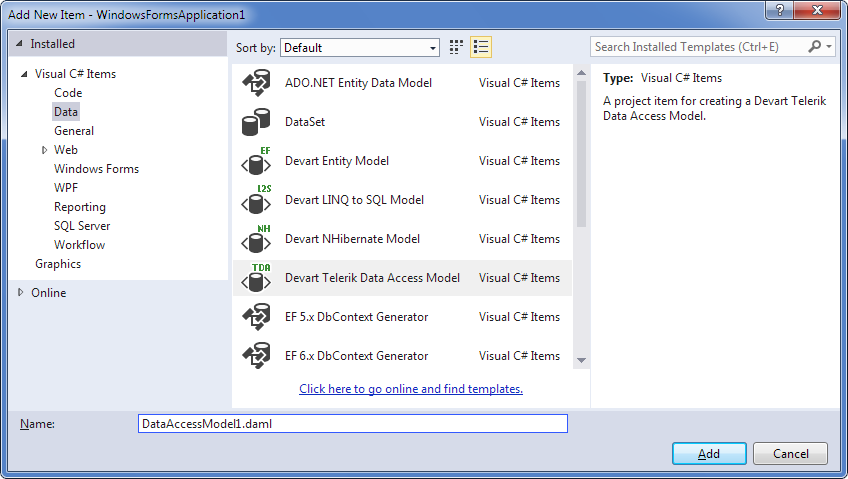Select the Code category
The image size is (848, 479).
point(68,93)
